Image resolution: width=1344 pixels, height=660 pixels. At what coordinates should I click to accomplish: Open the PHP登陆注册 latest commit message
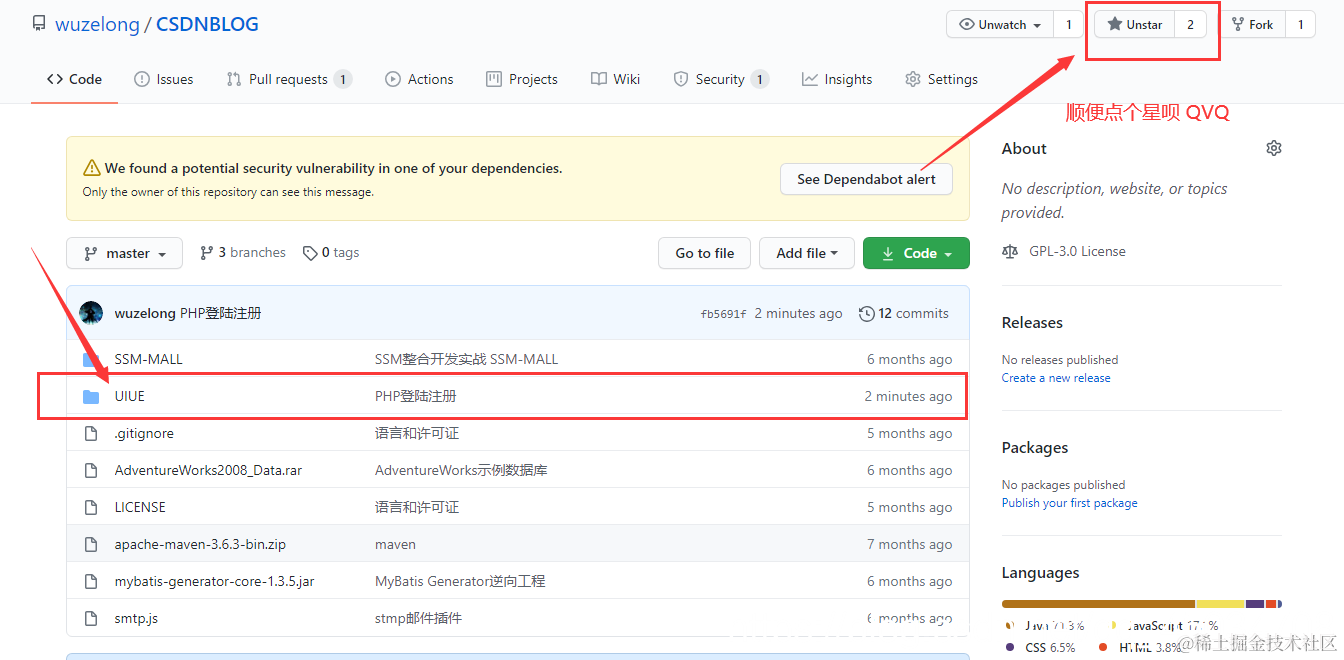[221, 313]
